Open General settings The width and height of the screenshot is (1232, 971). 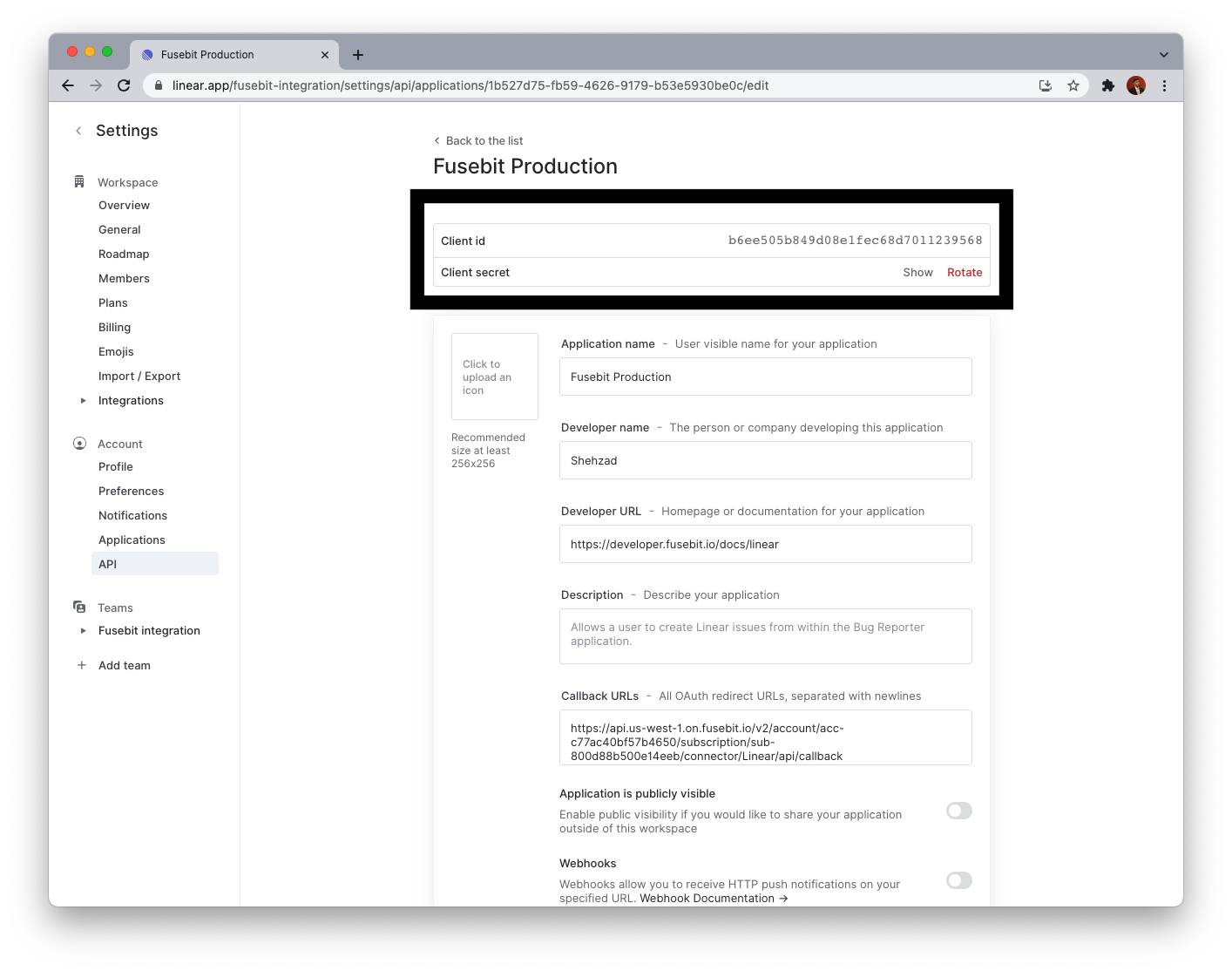pyautogui.click(x=119, y=230)
